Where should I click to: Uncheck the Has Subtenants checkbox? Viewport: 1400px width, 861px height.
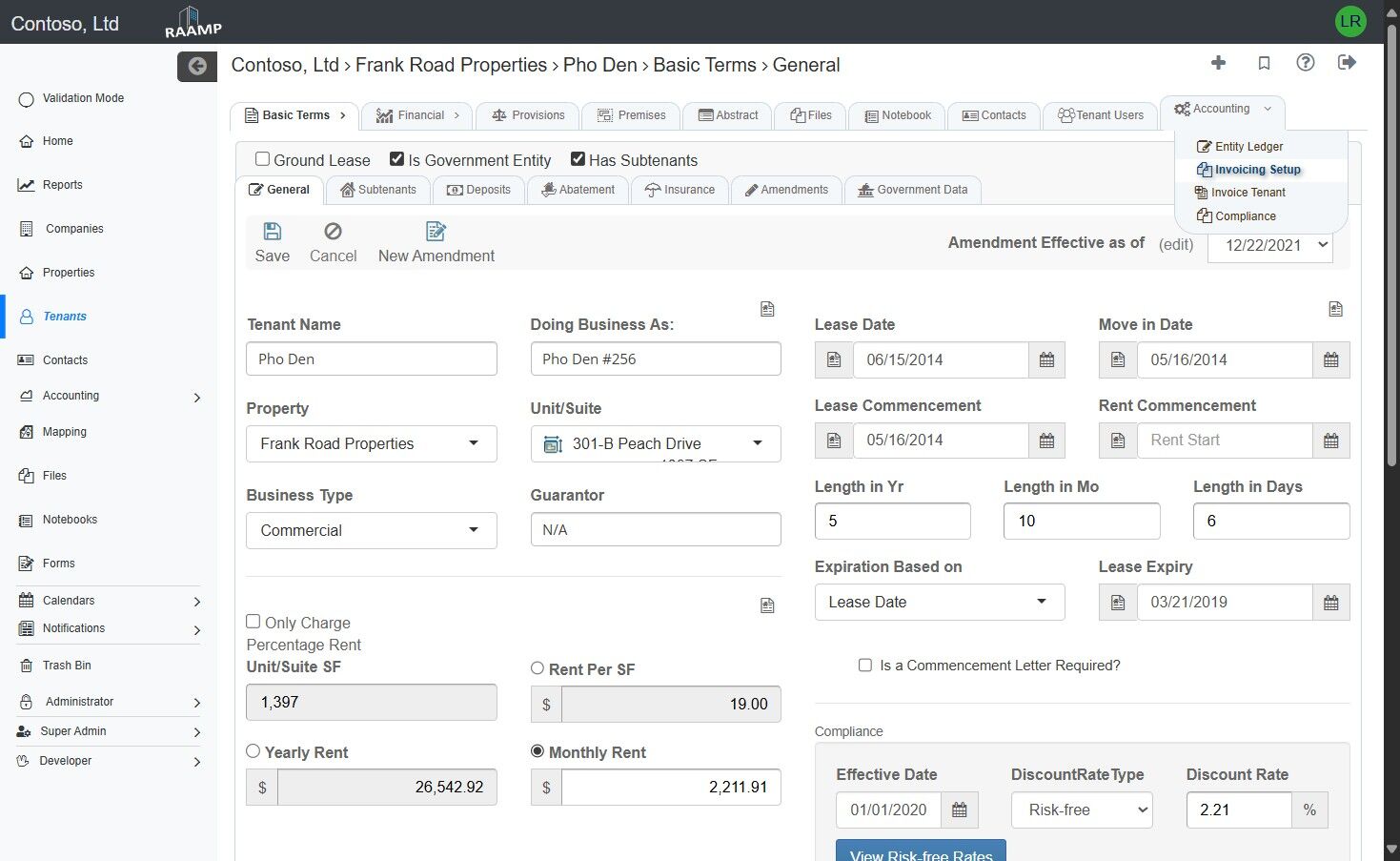pyautogui.click(x=578, y=159)
